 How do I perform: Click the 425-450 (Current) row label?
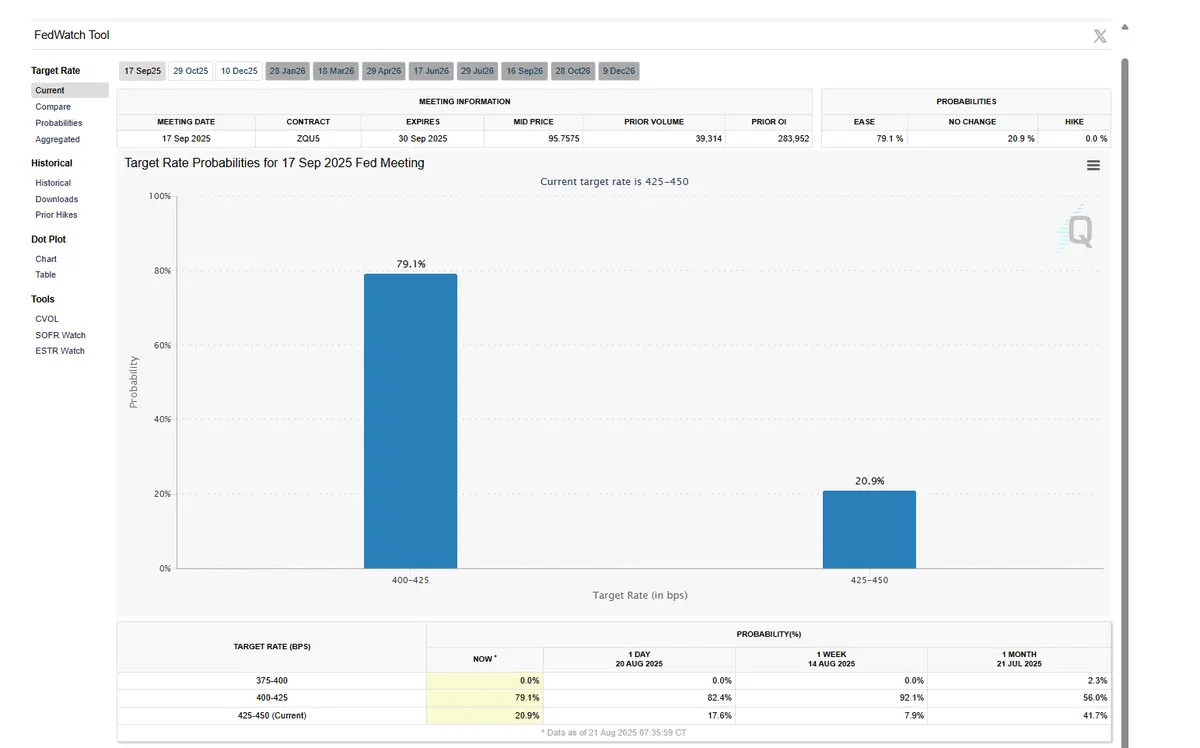(272, 716)
